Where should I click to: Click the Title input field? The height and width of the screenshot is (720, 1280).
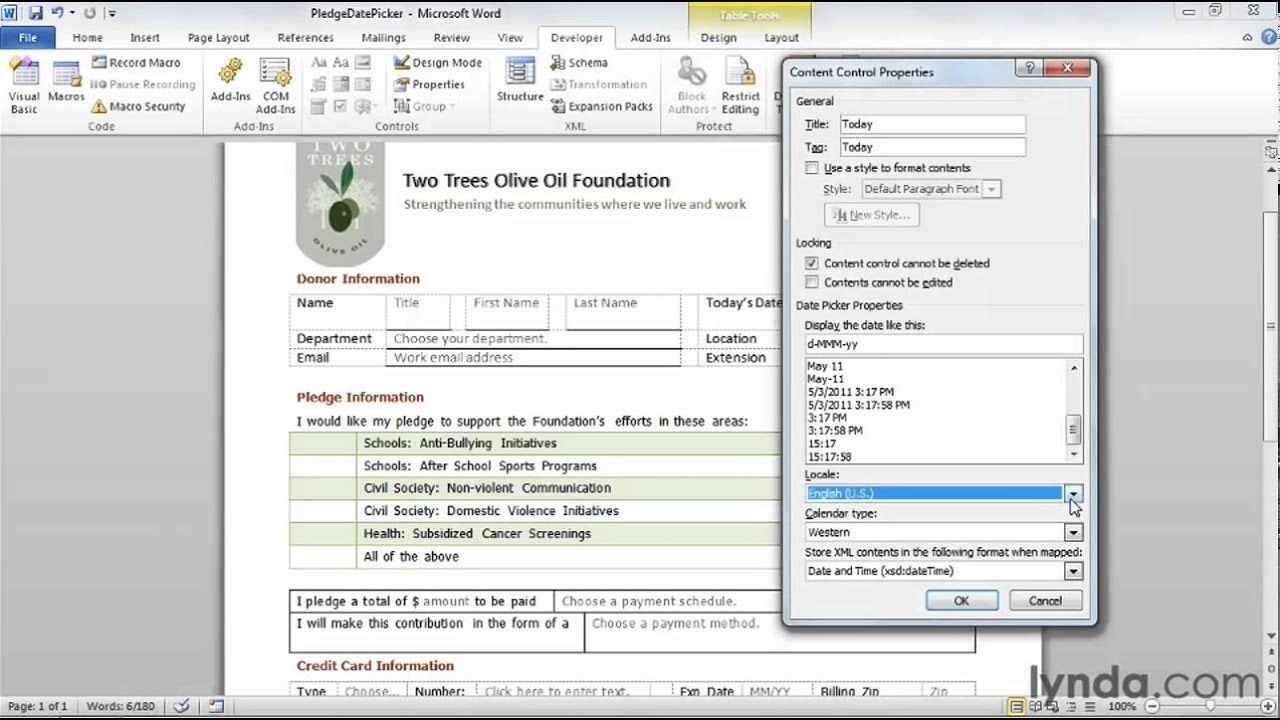[x=932, y=124]
